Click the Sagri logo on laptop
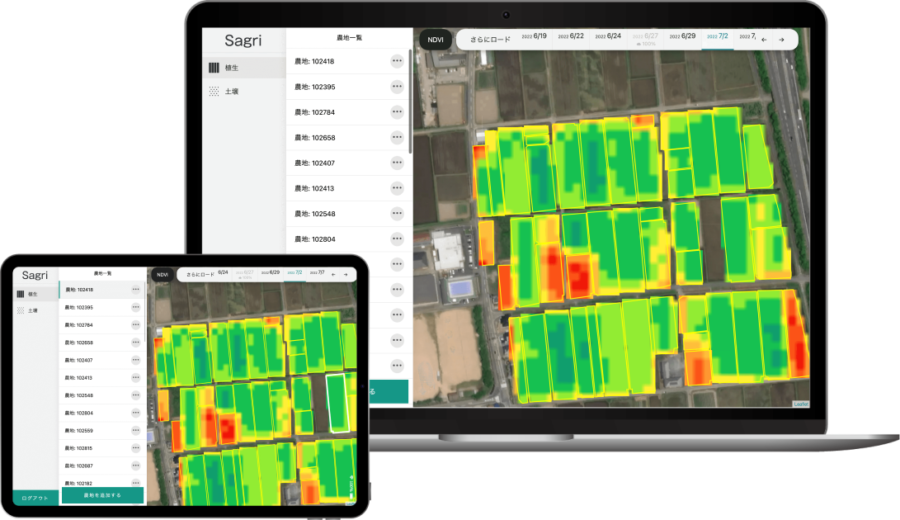 click(243, 41)
